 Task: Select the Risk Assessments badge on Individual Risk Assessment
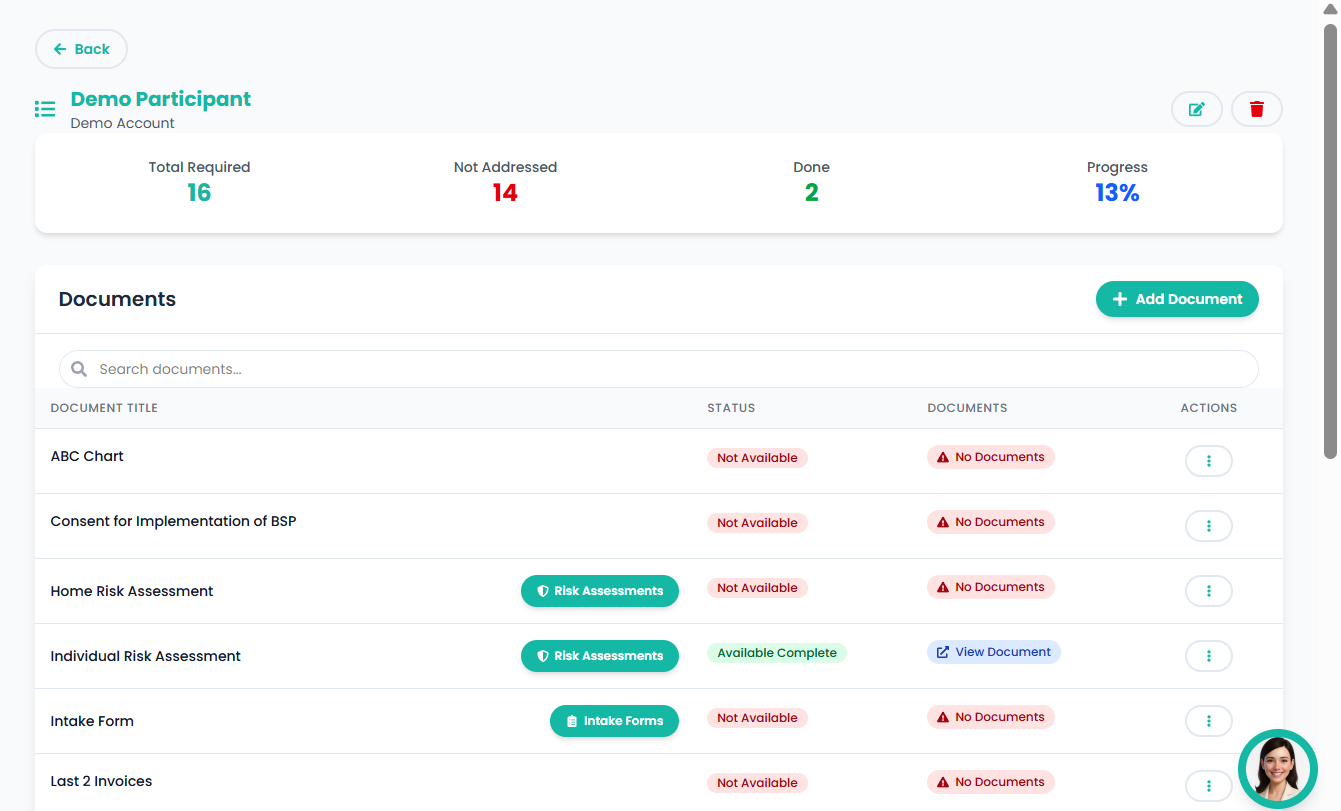(x=600, y=655)
